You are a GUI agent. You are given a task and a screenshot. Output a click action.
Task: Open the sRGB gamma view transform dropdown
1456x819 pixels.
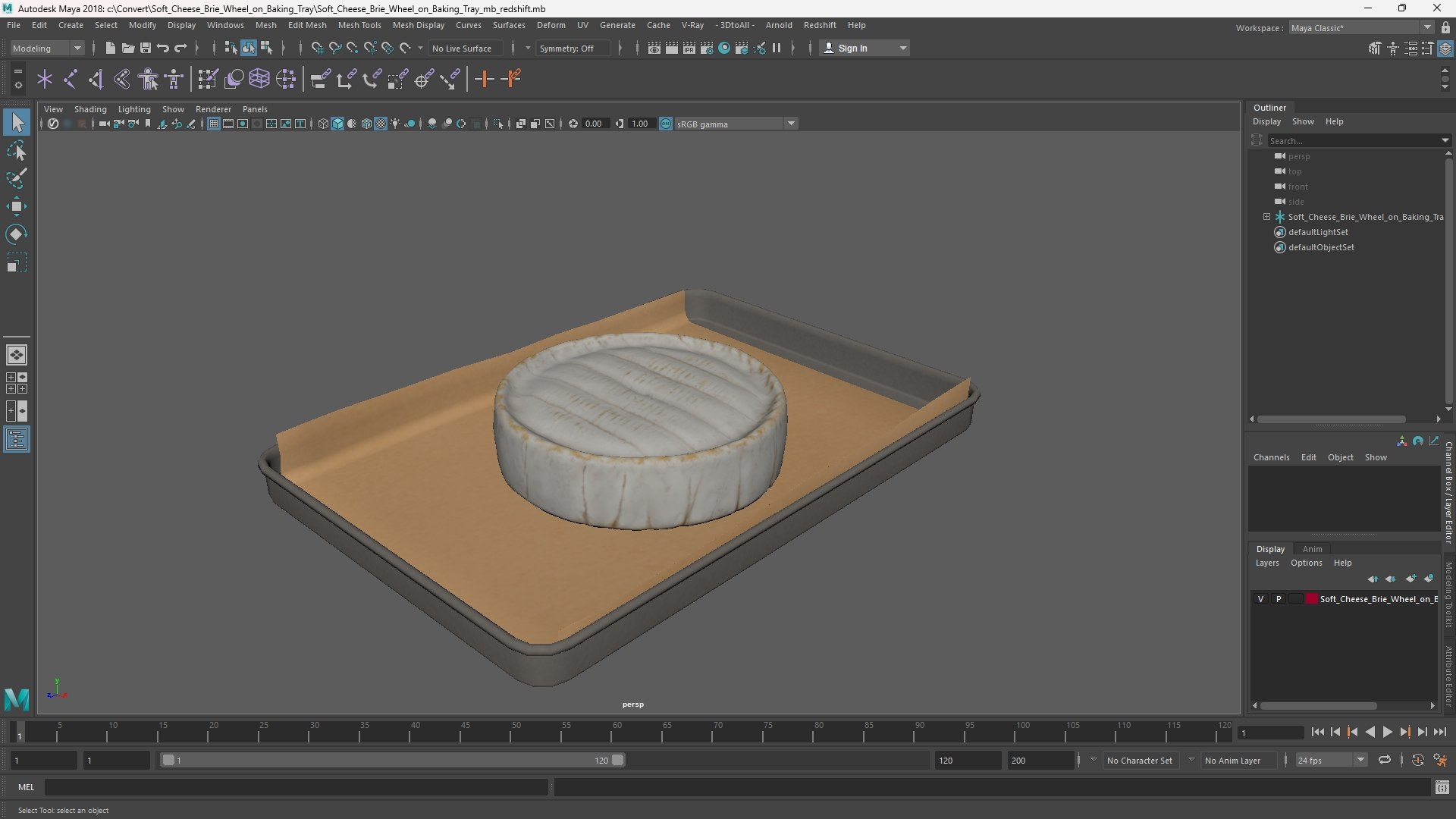(x=736, y=124)
